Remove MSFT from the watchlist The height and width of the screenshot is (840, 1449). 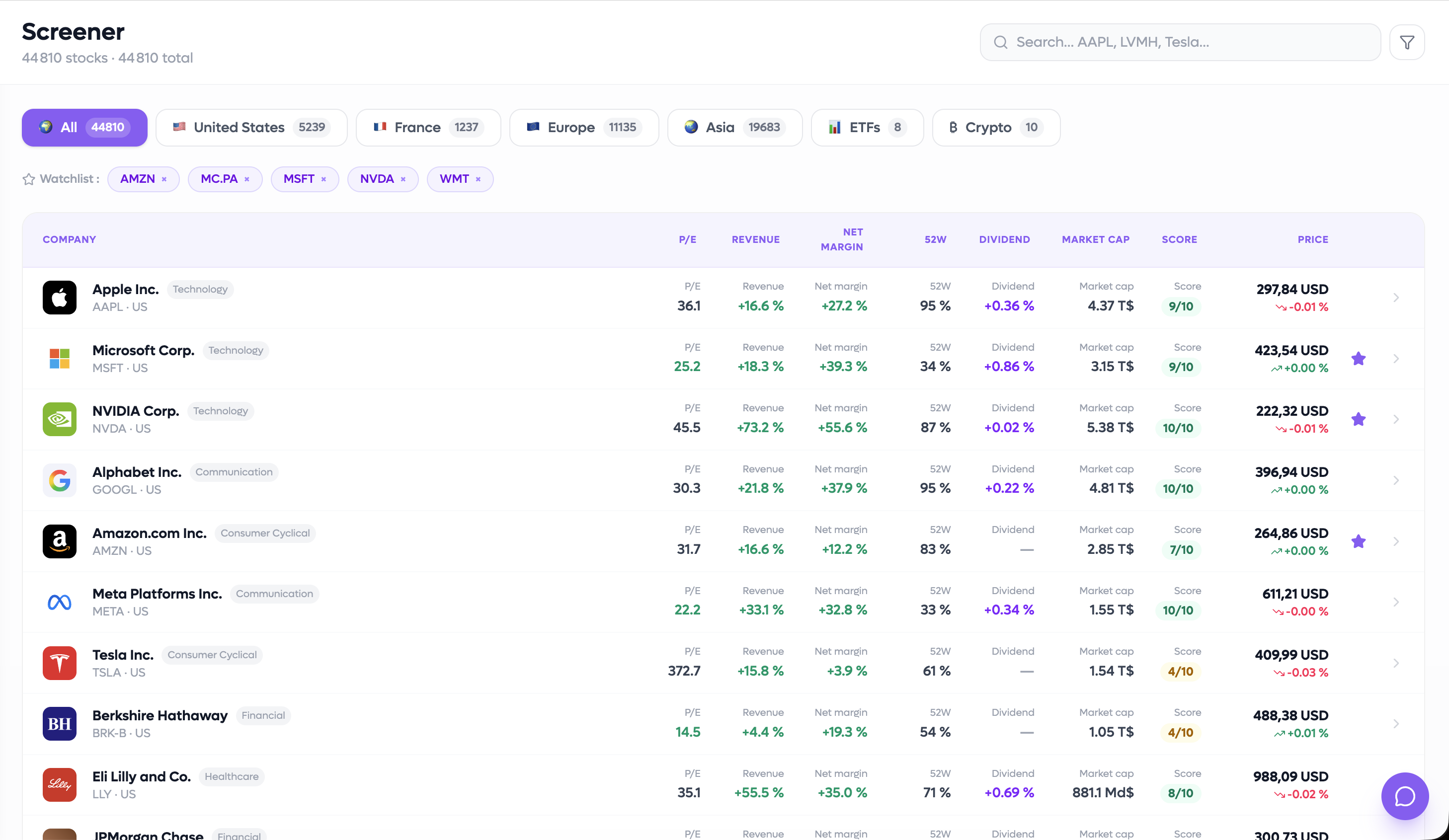[x=323, y=179]
